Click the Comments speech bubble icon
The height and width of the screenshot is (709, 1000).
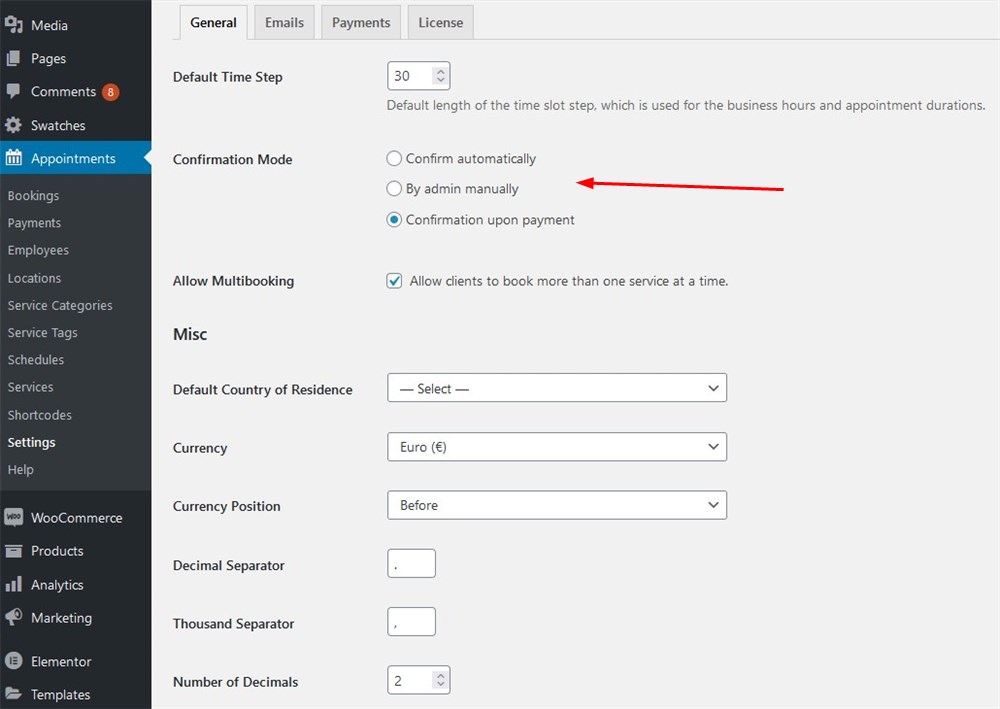click(x=14, y=91)
